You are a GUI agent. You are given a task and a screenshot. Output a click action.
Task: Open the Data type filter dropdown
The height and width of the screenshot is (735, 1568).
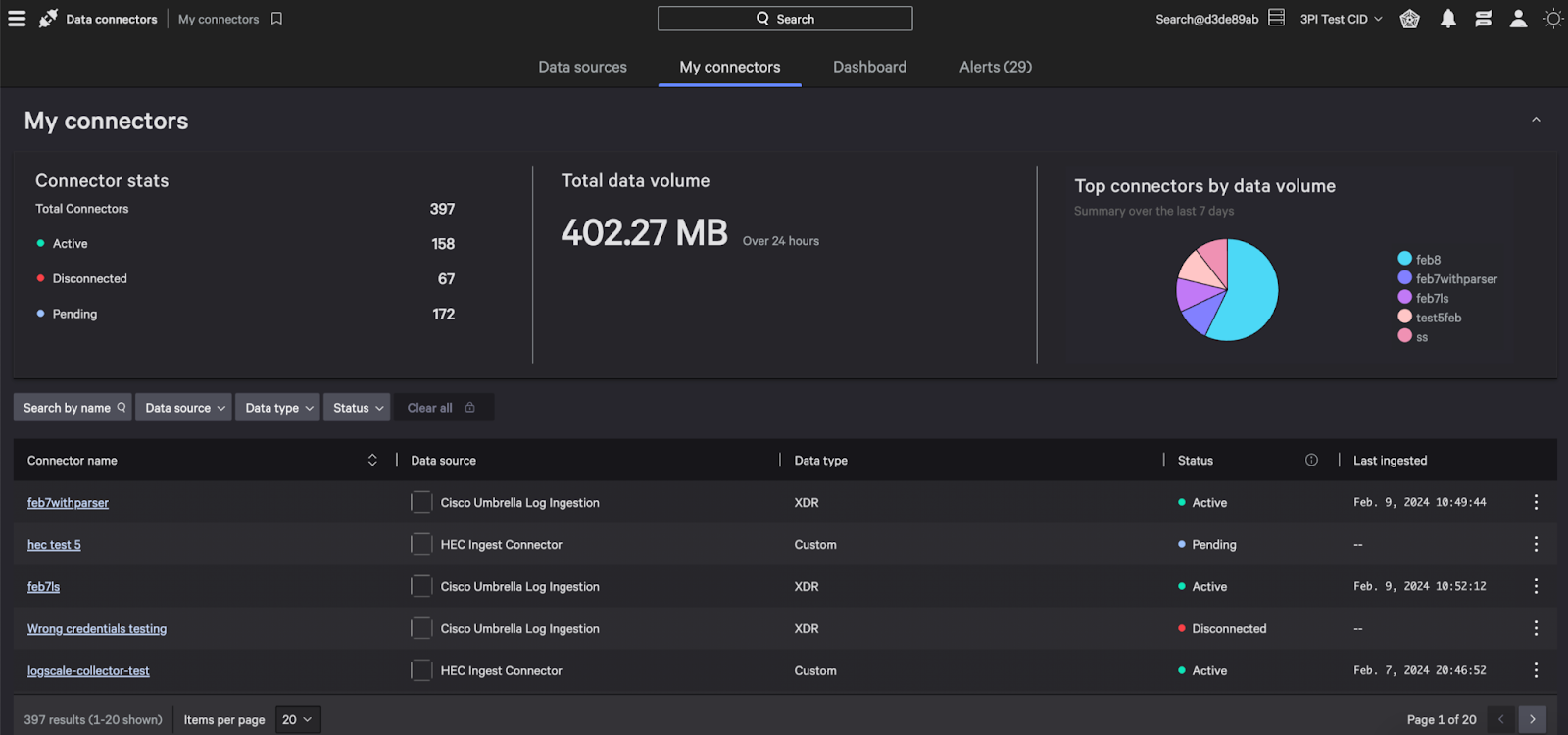[x=278, y=408]
